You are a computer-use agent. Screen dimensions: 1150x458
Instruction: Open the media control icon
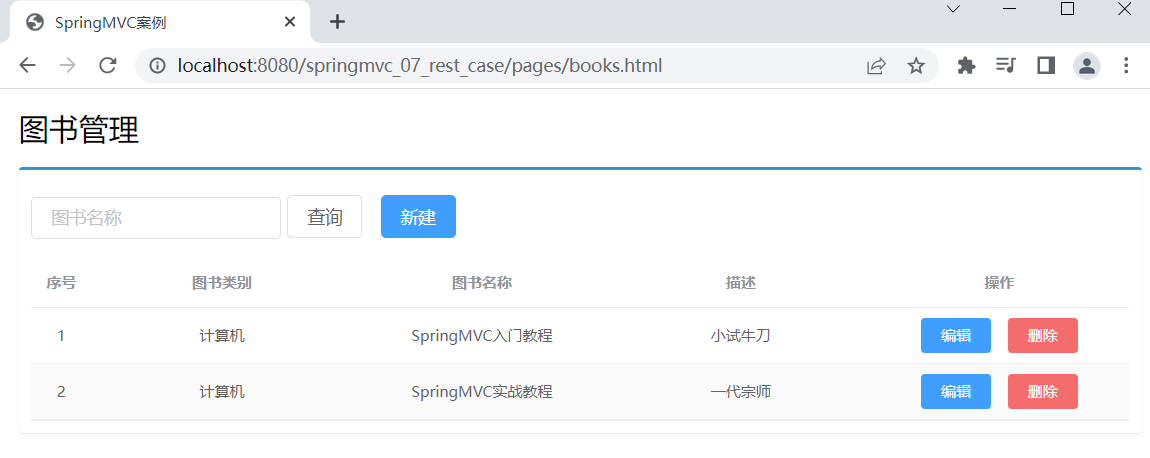coord(1006,66)
